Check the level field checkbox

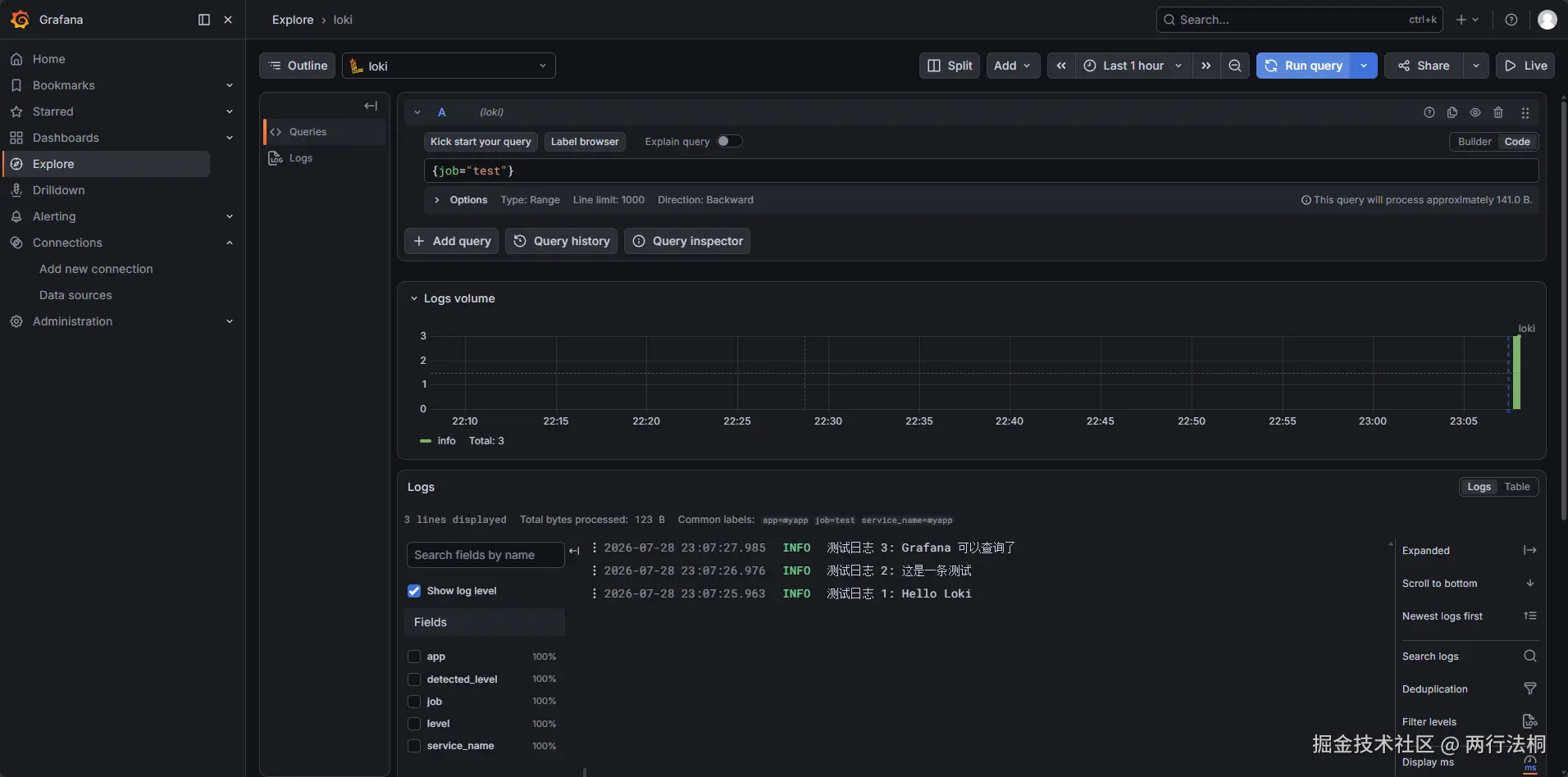click(414, 724)
